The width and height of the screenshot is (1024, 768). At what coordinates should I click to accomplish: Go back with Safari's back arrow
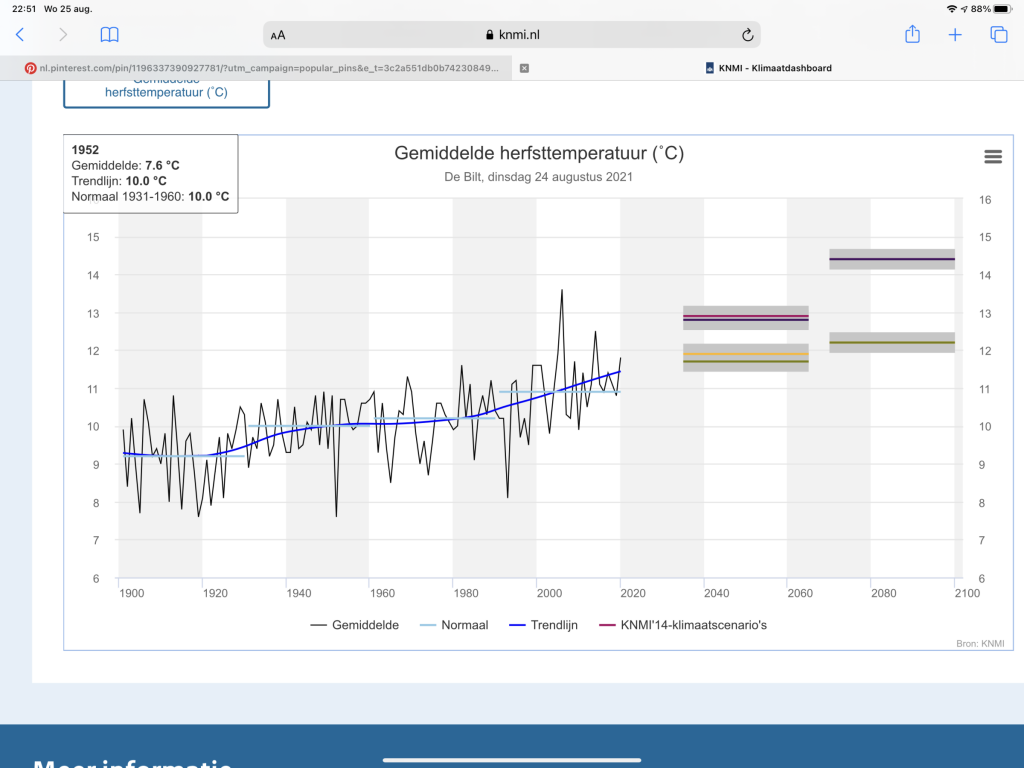(x=20, y=35)
